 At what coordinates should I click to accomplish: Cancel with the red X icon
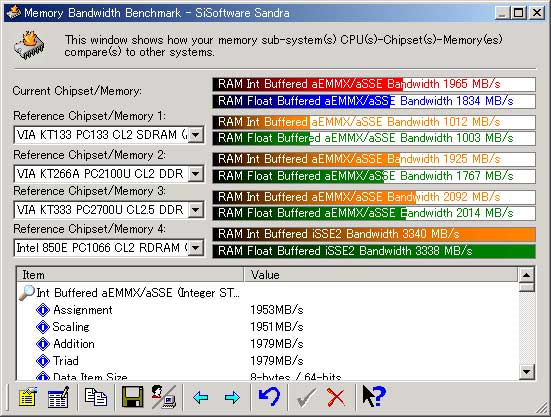click(x=336, y=397)
